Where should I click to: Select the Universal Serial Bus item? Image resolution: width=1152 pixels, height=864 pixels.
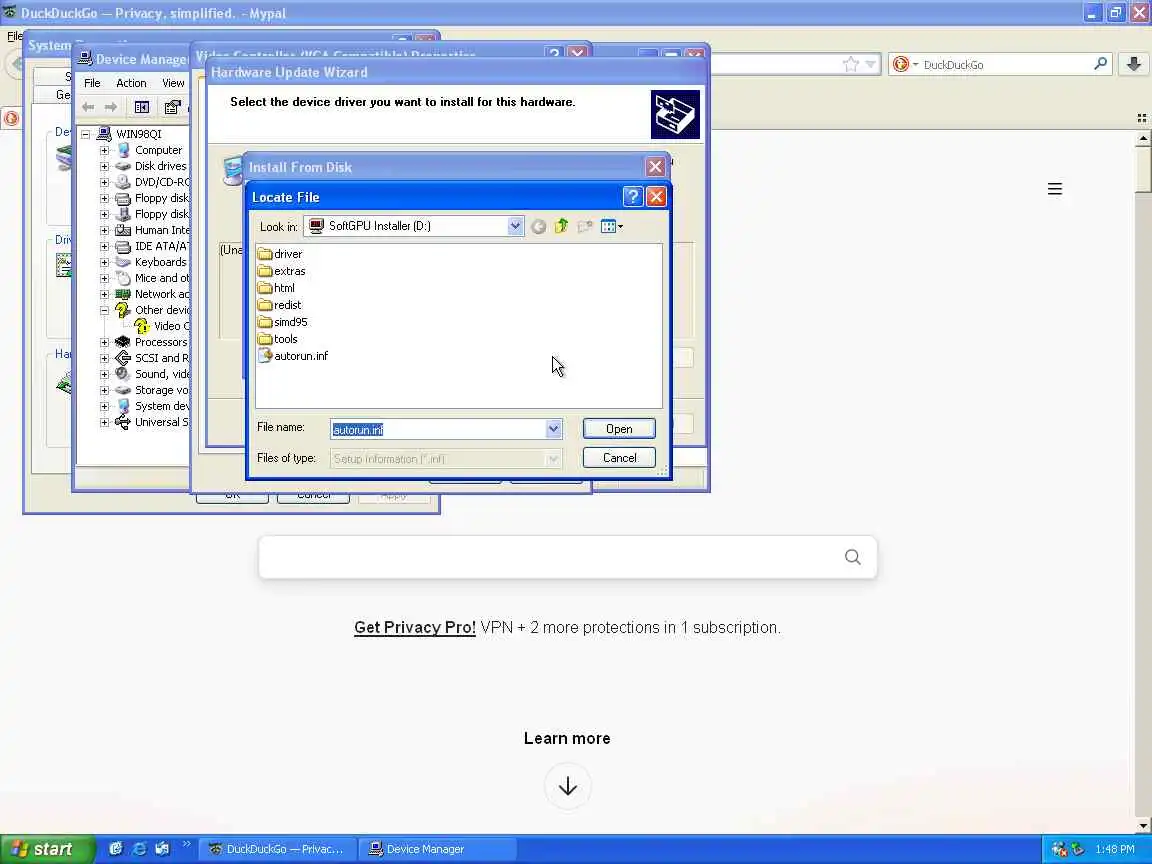coord(152,422)
